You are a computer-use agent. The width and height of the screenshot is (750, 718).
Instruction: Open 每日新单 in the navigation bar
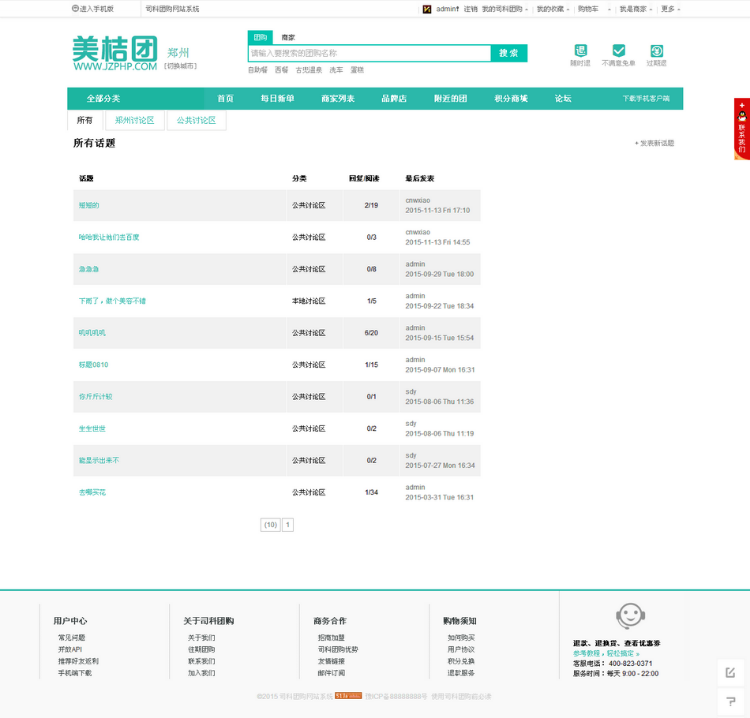277,99
